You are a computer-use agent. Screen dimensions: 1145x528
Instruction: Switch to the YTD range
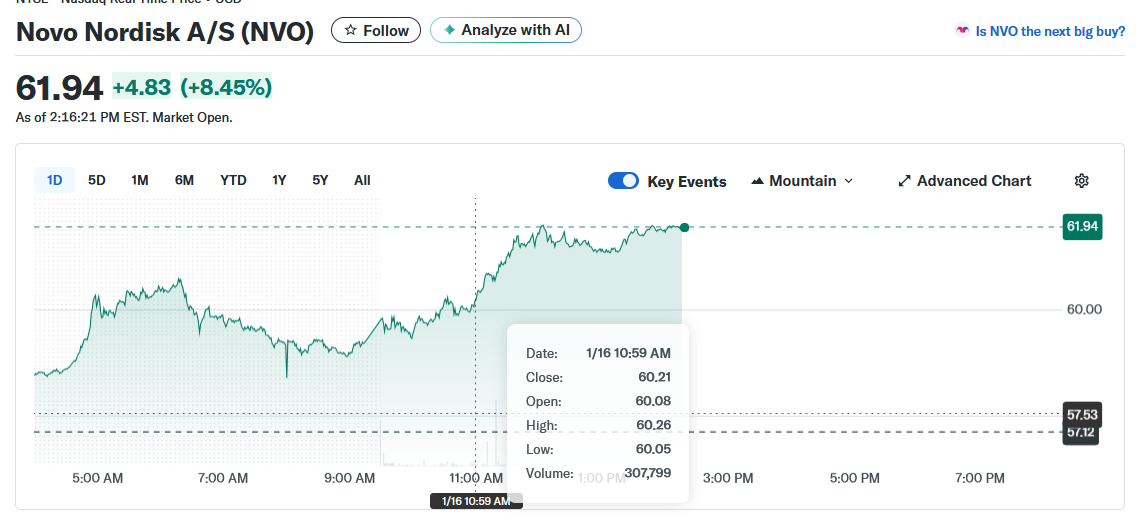(233, 180)
